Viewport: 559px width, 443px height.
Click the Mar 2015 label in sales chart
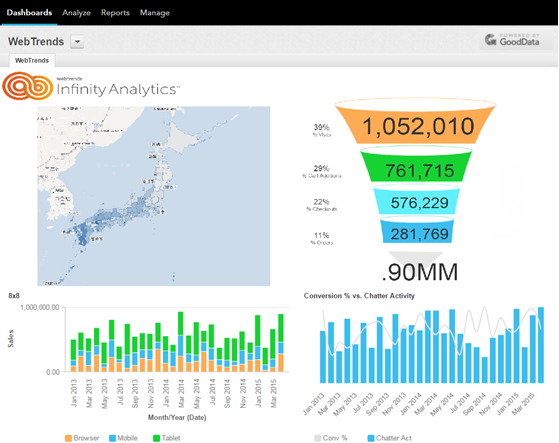coord(273,393)
